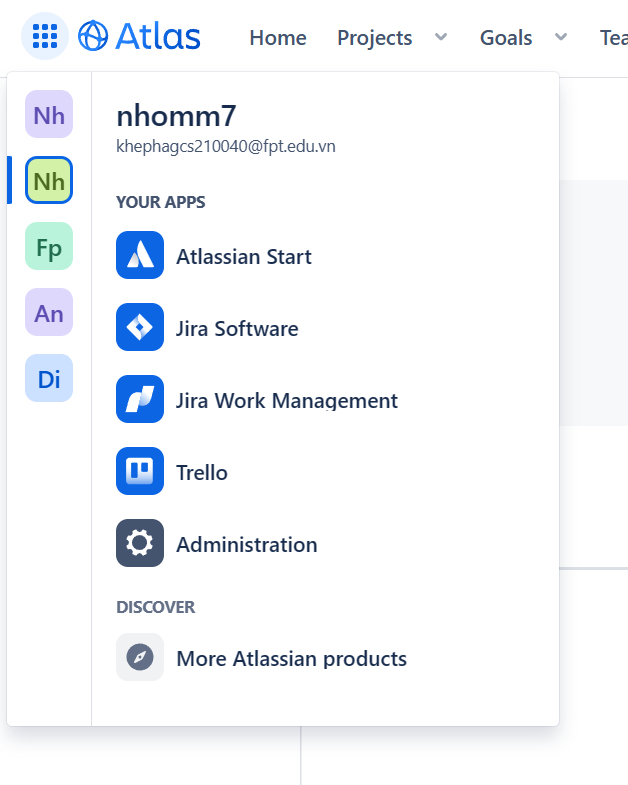Click the Administration gear icon
The height and width of the screenshot is (785, 628).
140,543
